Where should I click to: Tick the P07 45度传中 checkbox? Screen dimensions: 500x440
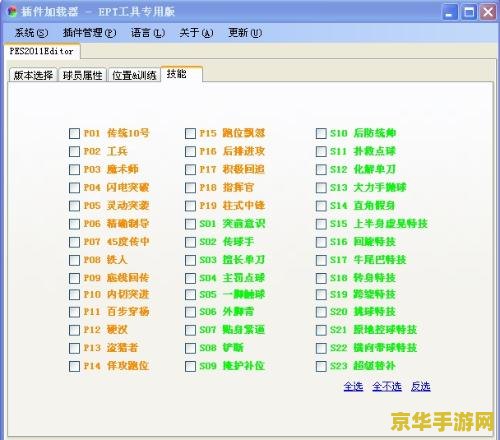pyautogui.click(x=74, y=242)
